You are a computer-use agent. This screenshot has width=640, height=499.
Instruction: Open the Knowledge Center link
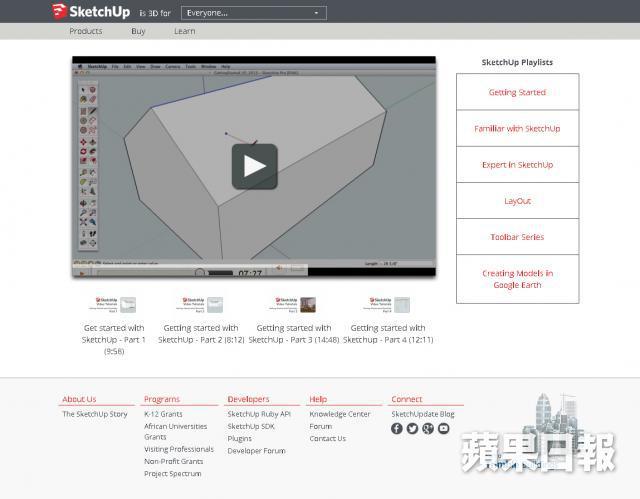[340, 414]
